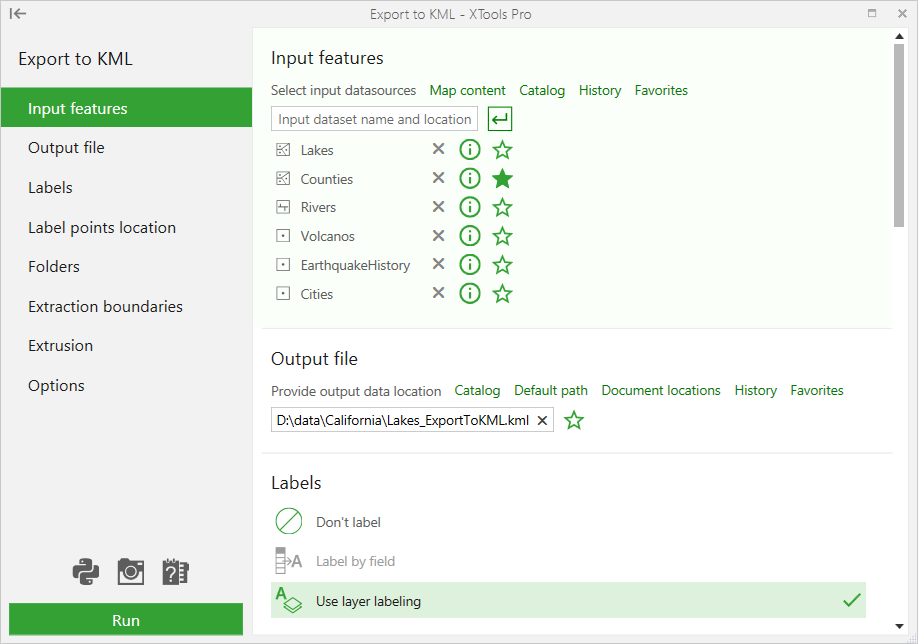Clear the output file path with its X icon
Viewport: 918px width, 644px height.
point(542,420)
